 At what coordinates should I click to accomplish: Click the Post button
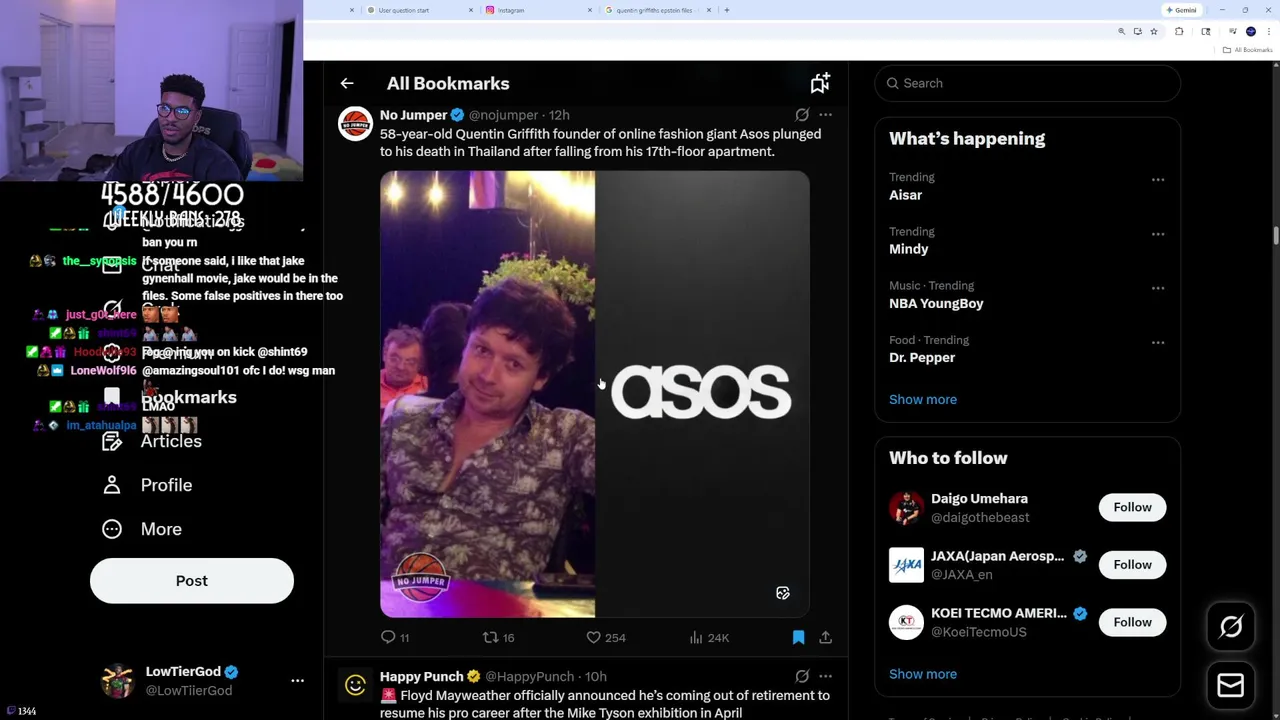tap(192, 581)
